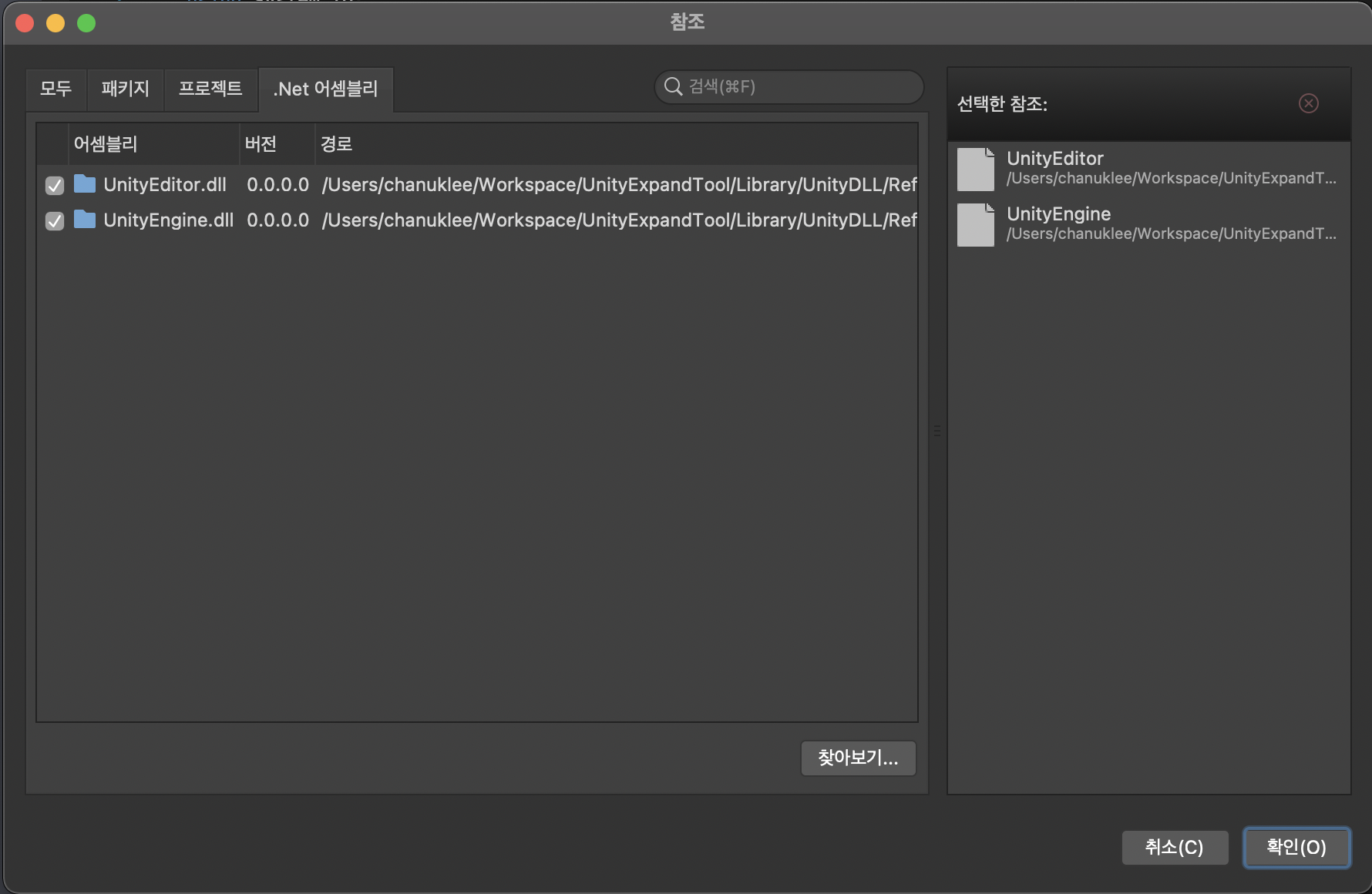The width and height of the screenshot is (1372, 894).
Task: Click version 0.0.0.0 of UnityEngine.dll
Action: (x=277, y=220)
